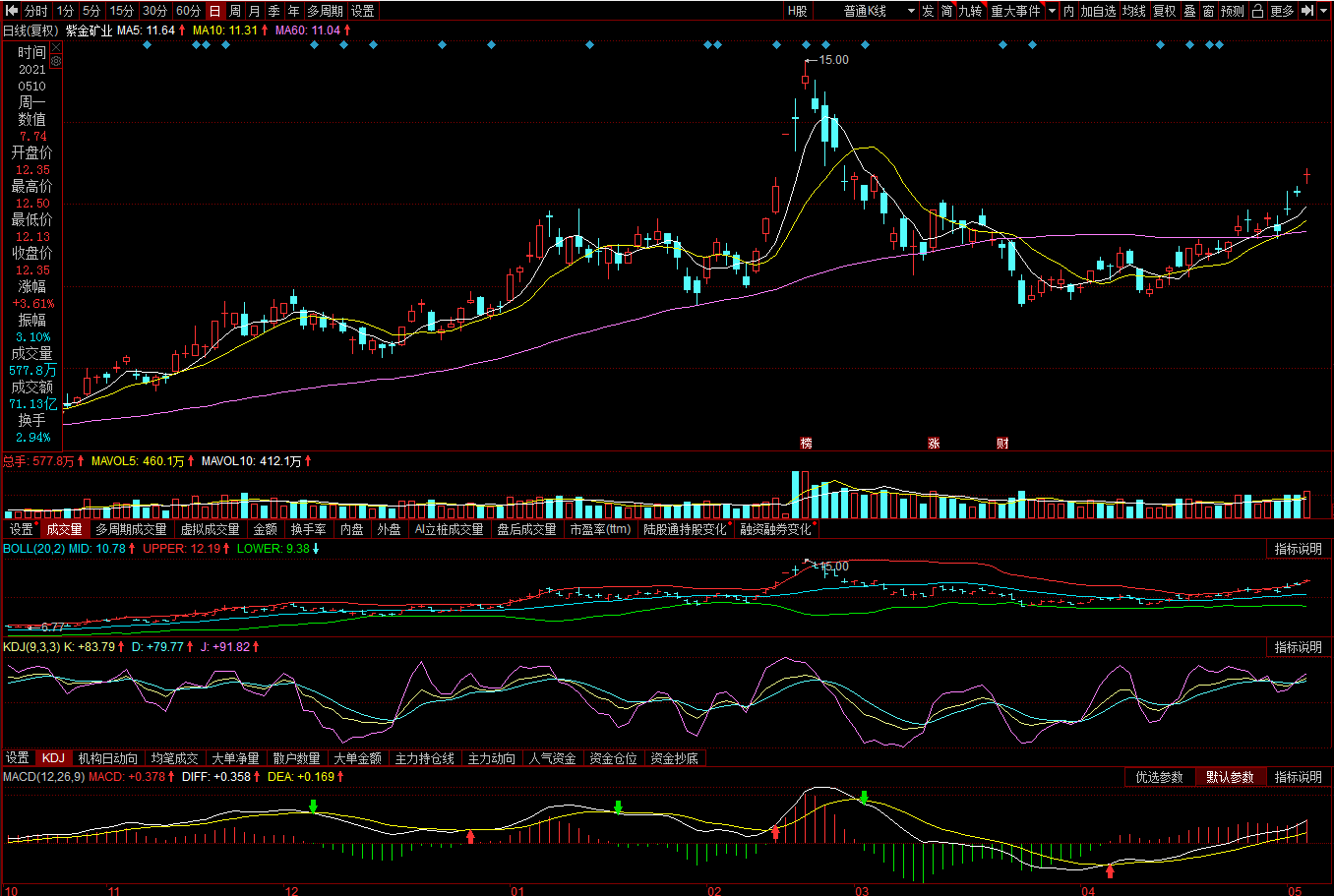The height and width of the screenshot is (896, 1334).
Task: Click the 窗 window icon in the toolbar
Action: pos(1208,11)
